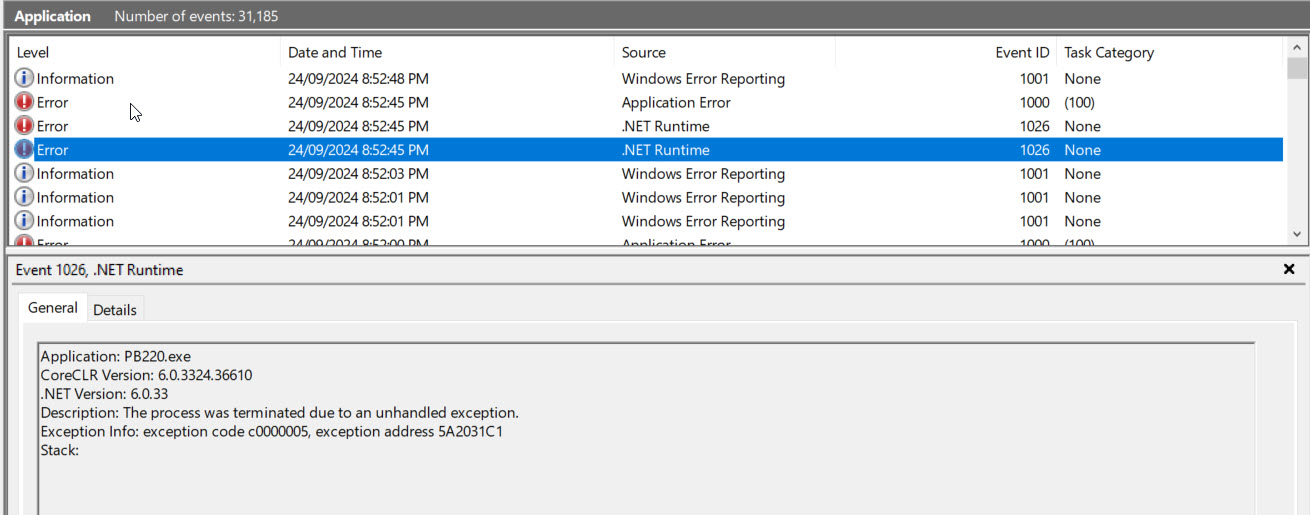Click the event list scrollbar down arrow
This screenshot has height=515, width=1310.
point(1297,234)
